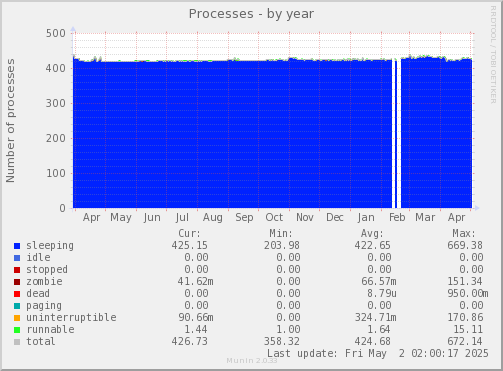Click the Feb month label
The height and width of the screenshot is (371, 503).
(x=397, y=217)
